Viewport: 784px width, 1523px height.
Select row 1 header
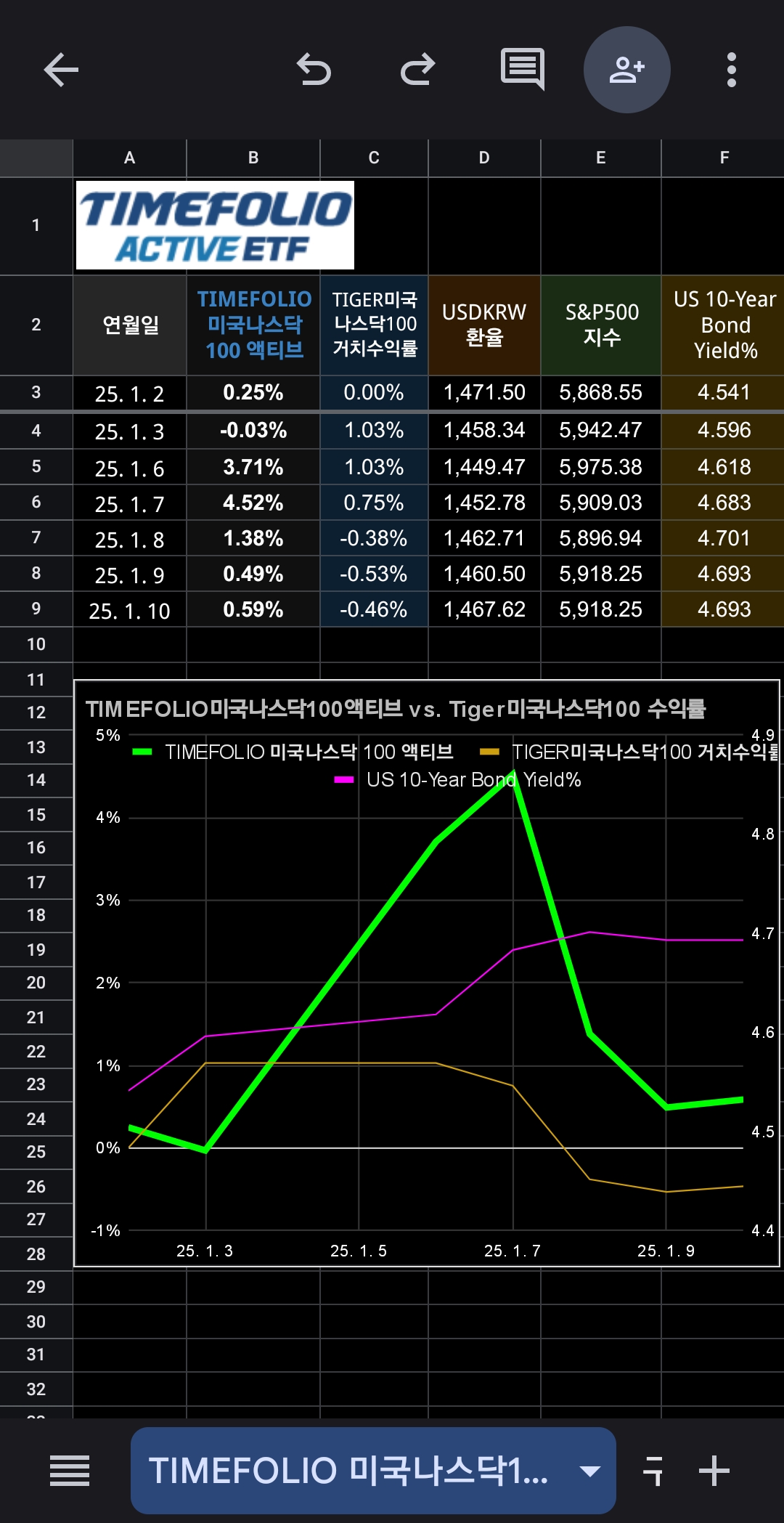(x=36, y=226)
